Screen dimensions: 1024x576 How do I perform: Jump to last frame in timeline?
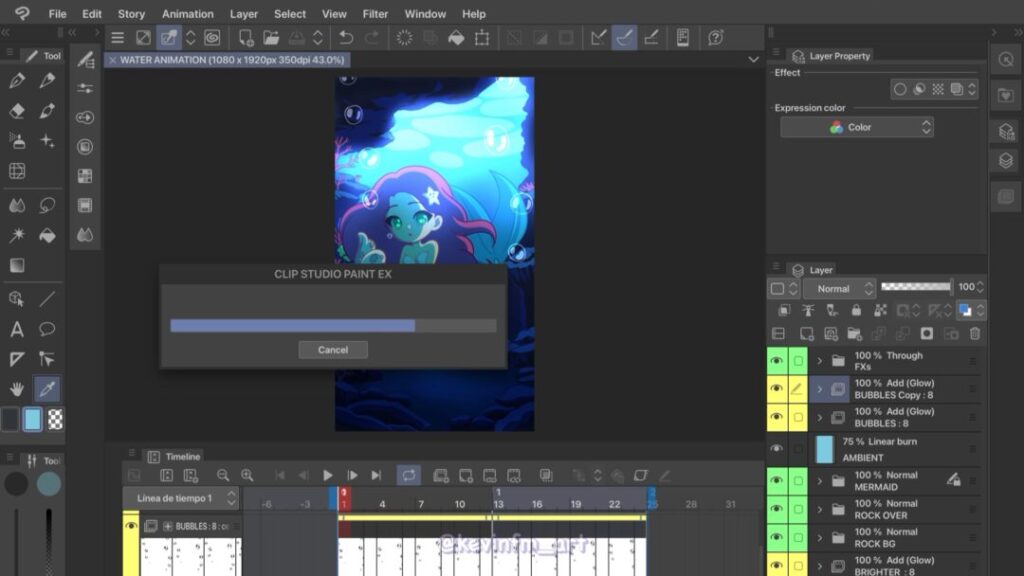pos(376,475)
